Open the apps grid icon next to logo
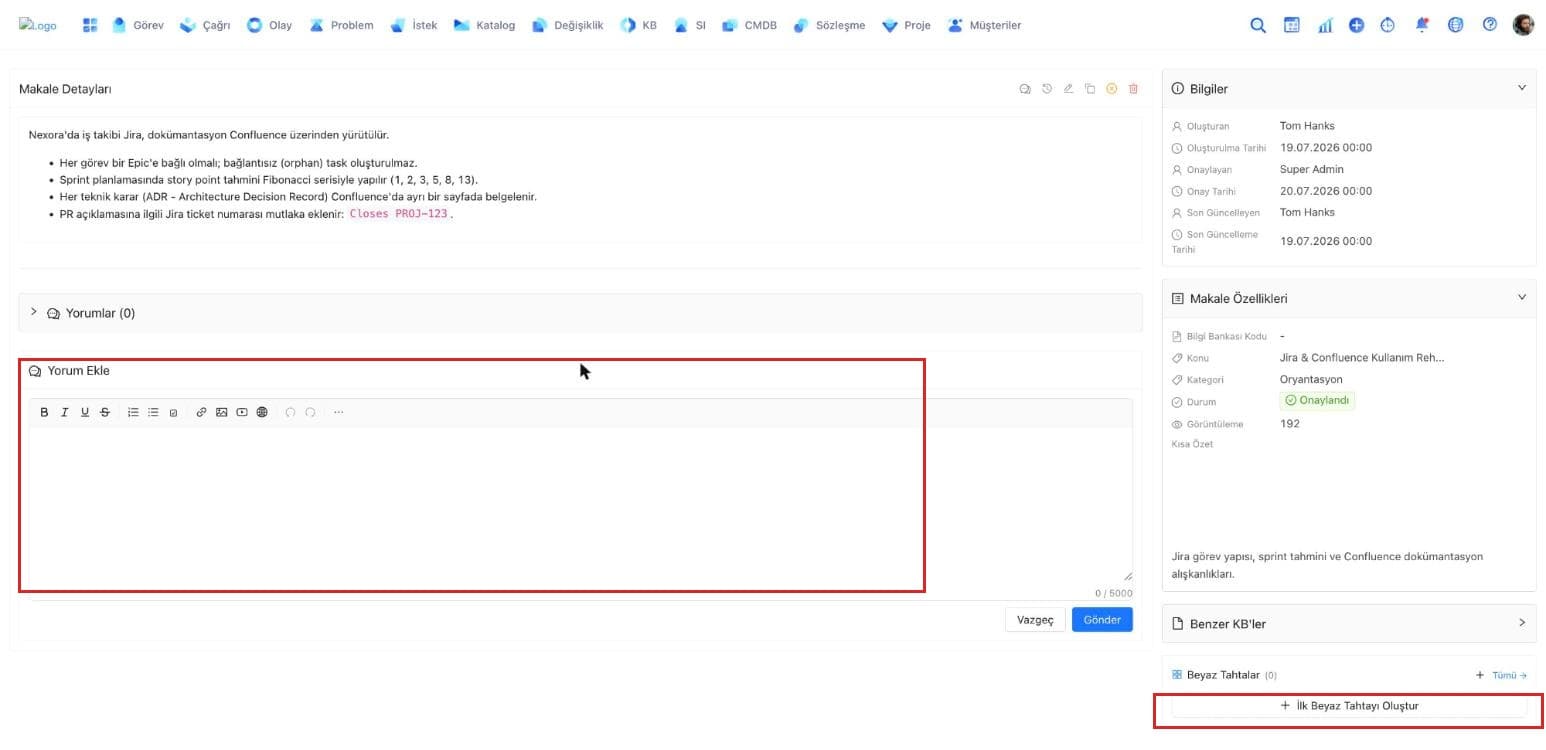The image size is (1546, 750). [x=90, y=26]
